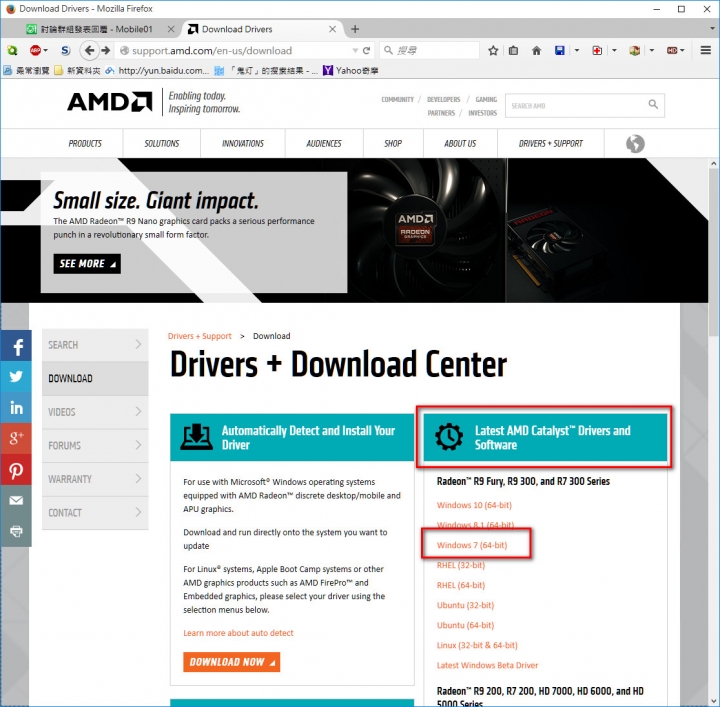This screenshot has width=720, height=707.
Task: Open the SOLUTIONS menu
Action: click(162, 144)
